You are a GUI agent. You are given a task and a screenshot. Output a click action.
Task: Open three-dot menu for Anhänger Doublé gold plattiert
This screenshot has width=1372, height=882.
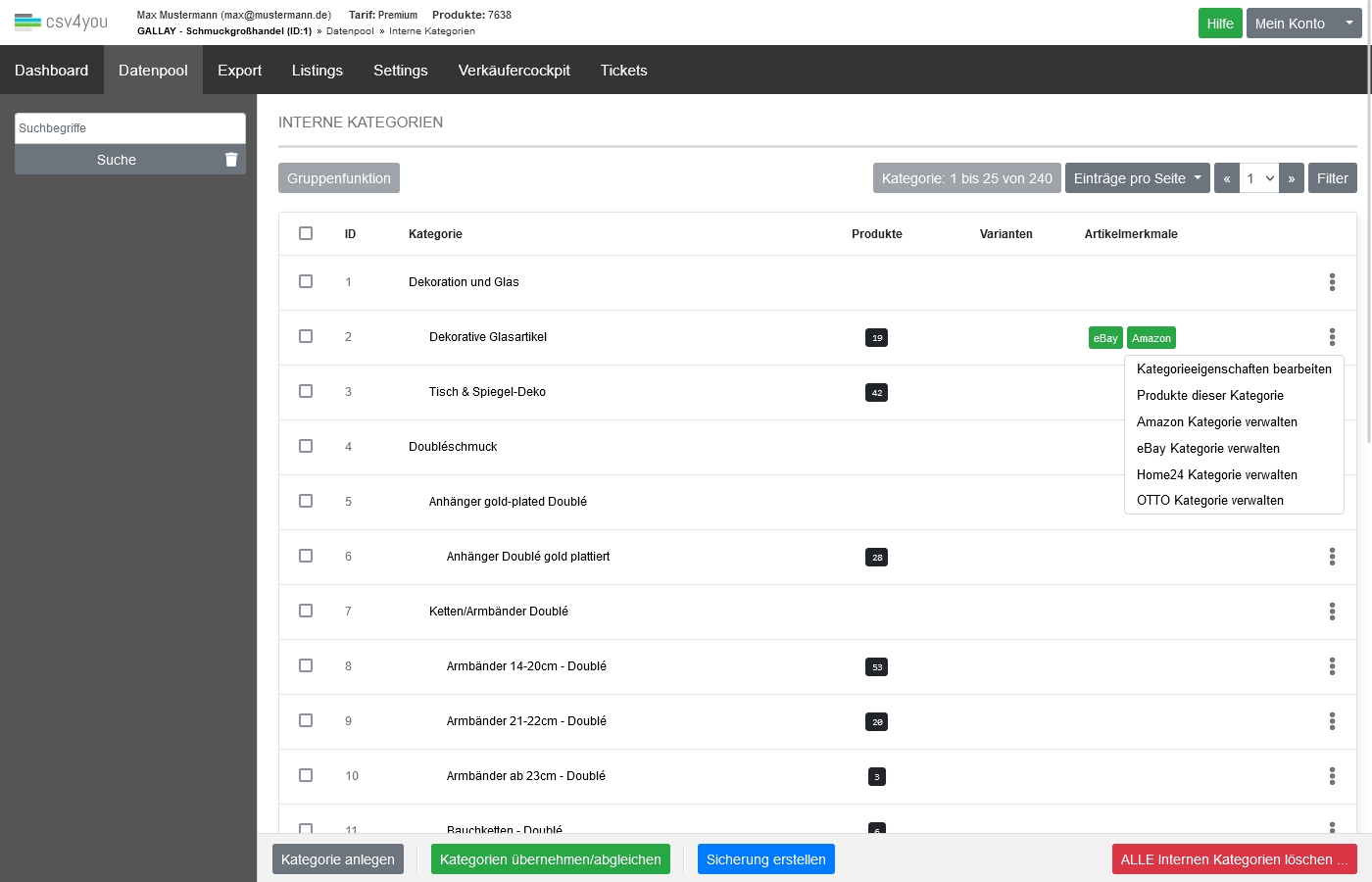click(x=1332, y=557)
